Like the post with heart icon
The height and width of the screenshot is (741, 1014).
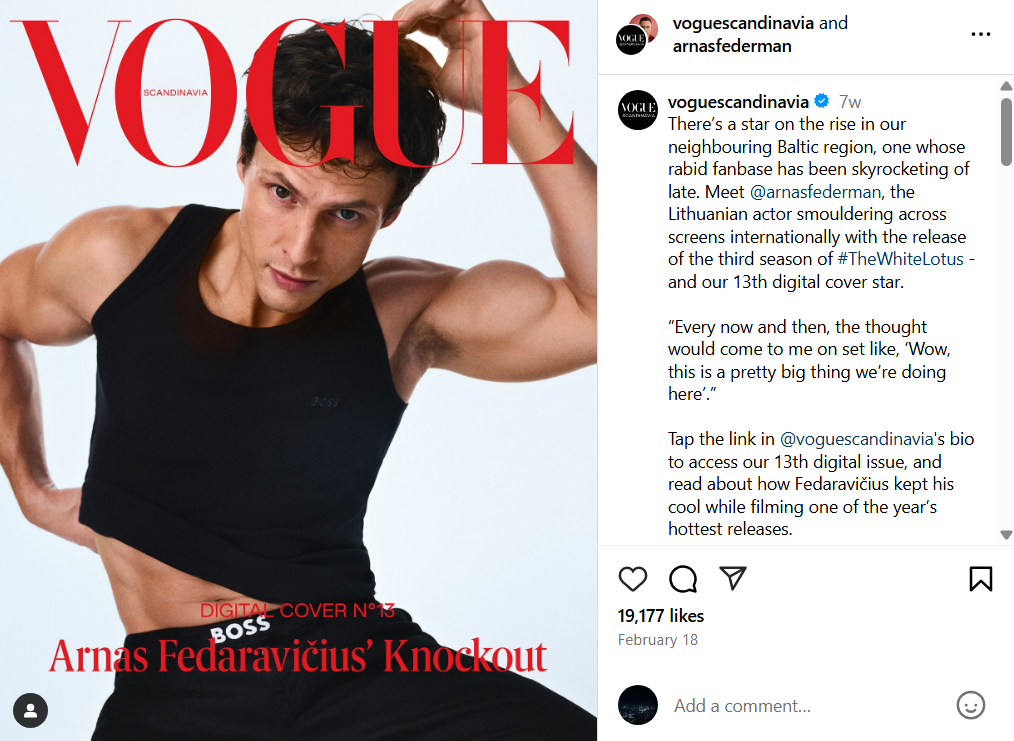(632, 579)
